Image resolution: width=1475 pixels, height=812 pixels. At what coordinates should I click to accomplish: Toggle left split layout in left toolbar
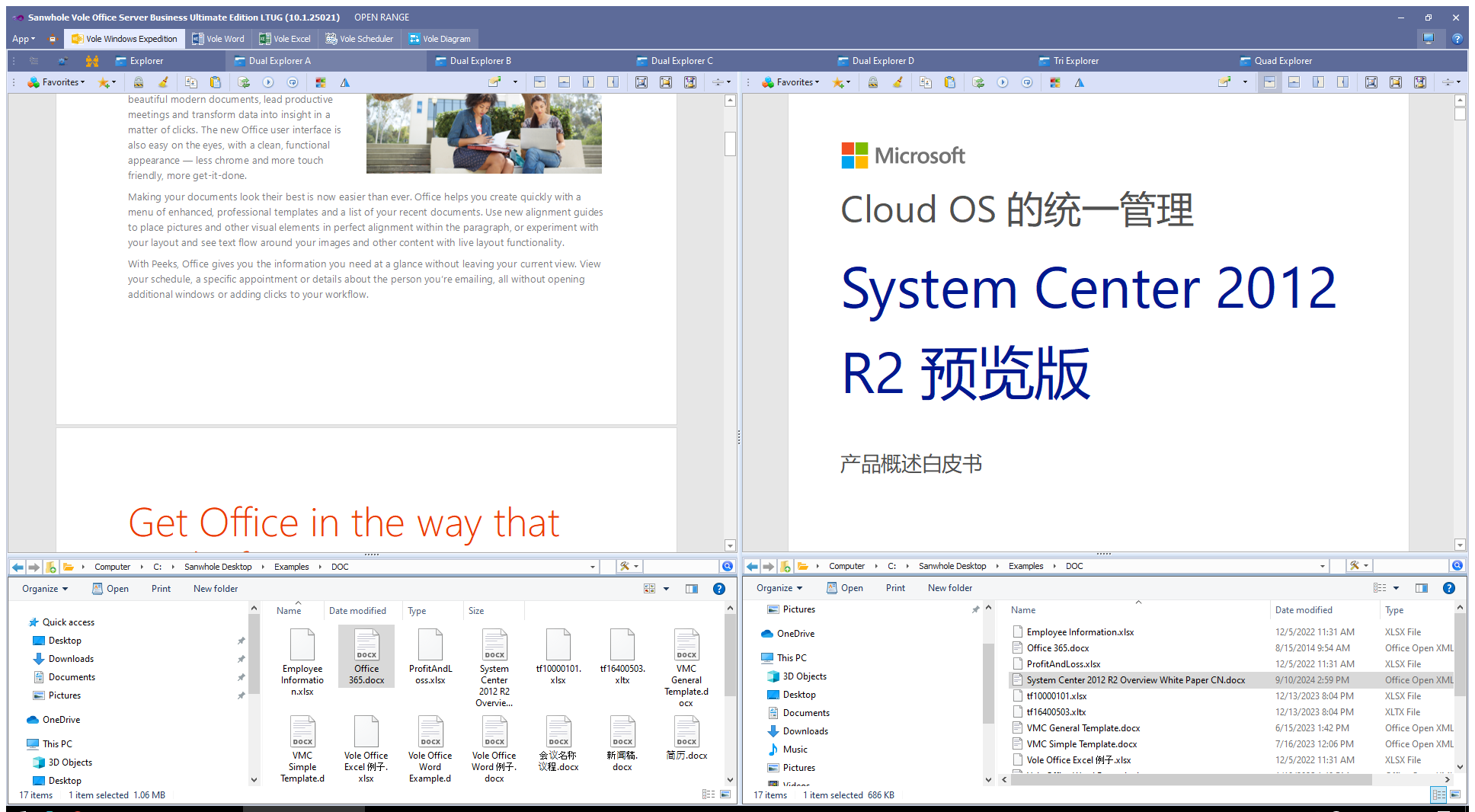[588, 82]
